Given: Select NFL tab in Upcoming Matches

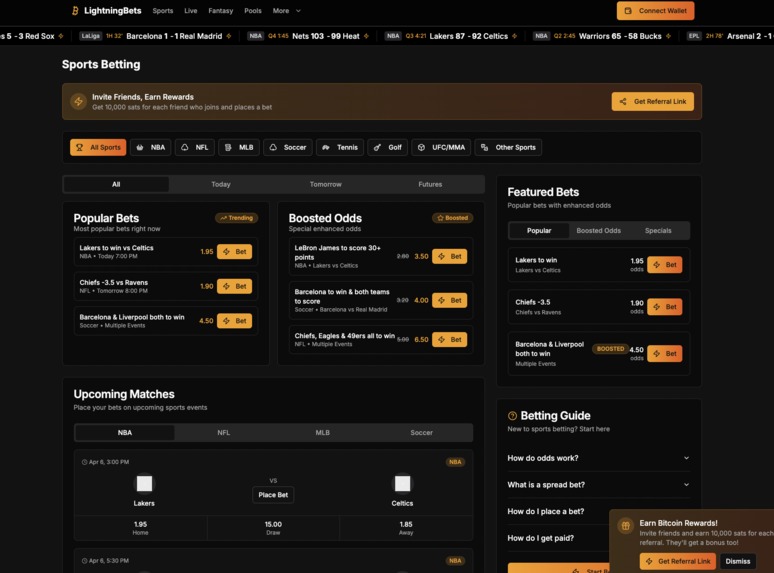Looking at the screenshot, I should coord(224,432).
